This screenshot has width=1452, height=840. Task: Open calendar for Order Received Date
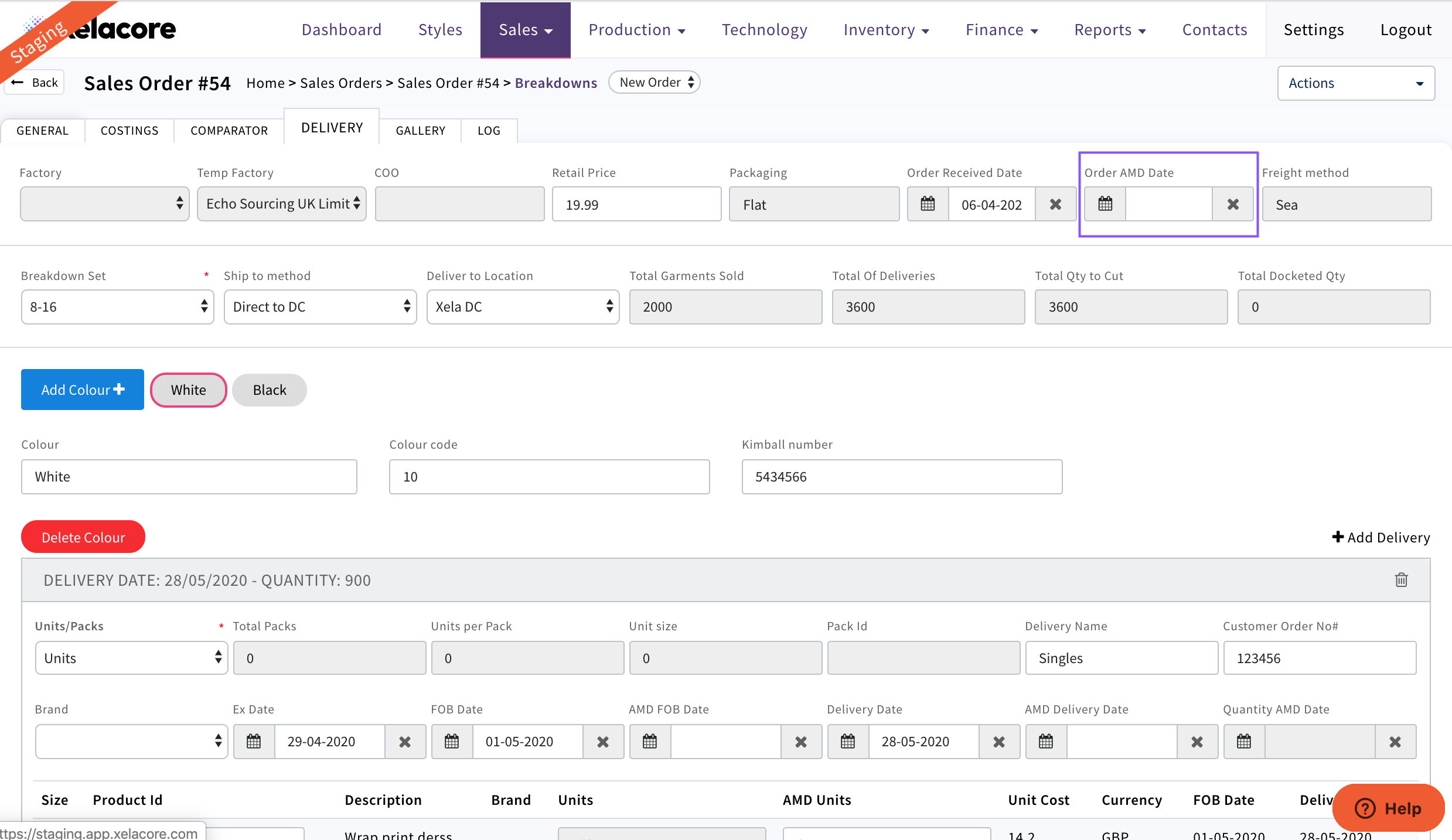pos(928,204)
